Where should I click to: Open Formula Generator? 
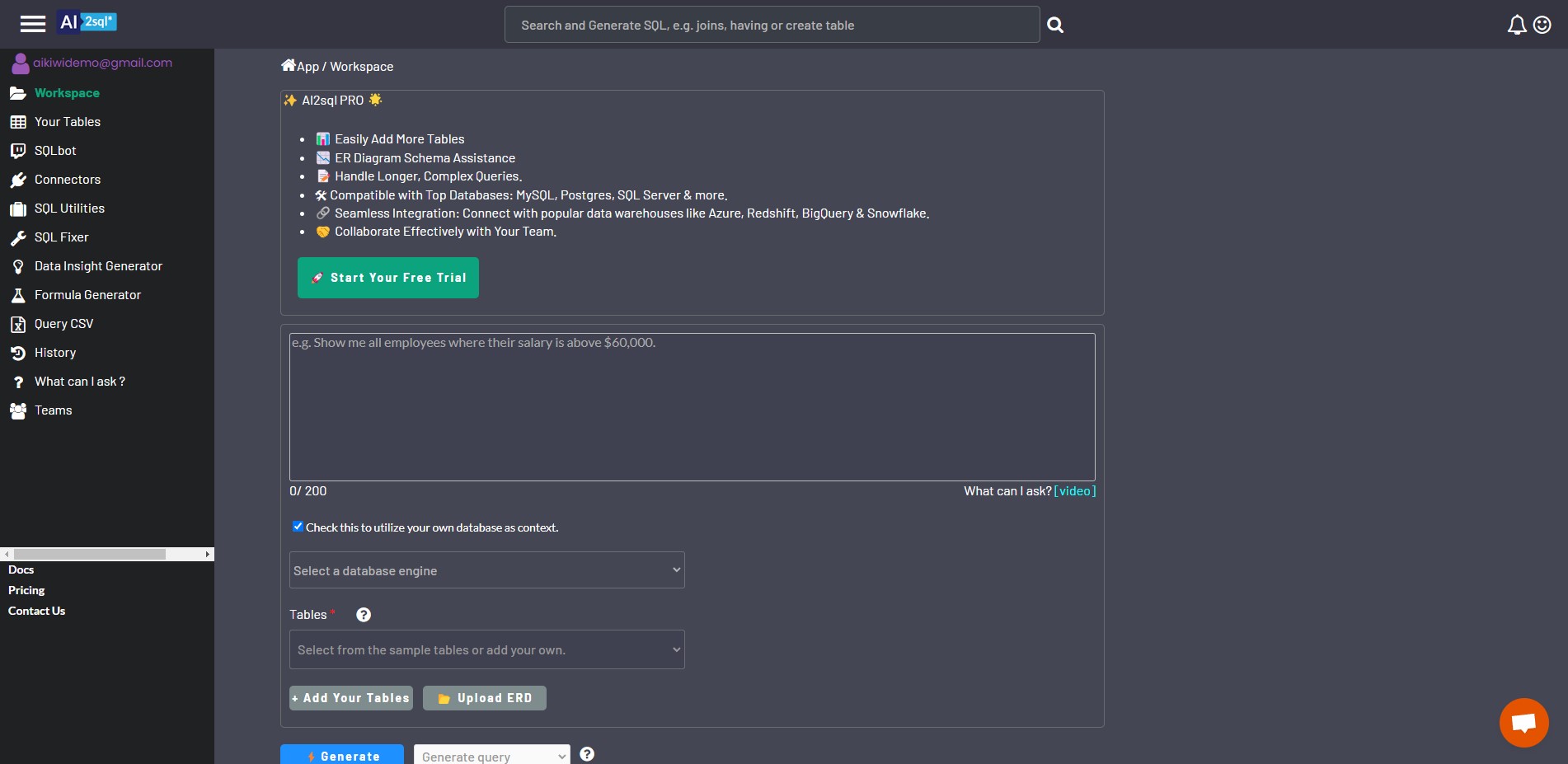[87, 295]
